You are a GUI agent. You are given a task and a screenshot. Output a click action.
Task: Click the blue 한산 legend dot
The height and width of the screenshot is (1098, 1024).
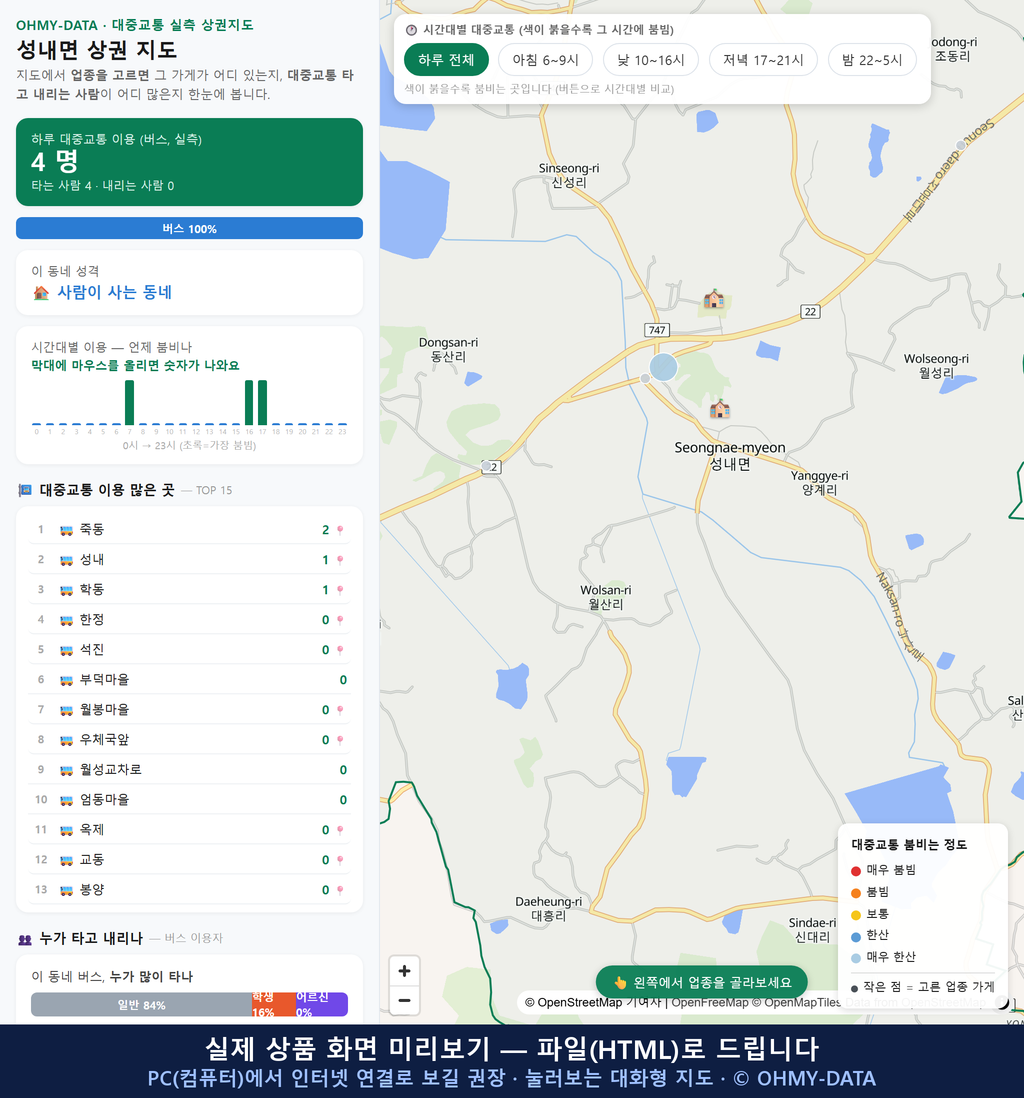tap(856, 937)
